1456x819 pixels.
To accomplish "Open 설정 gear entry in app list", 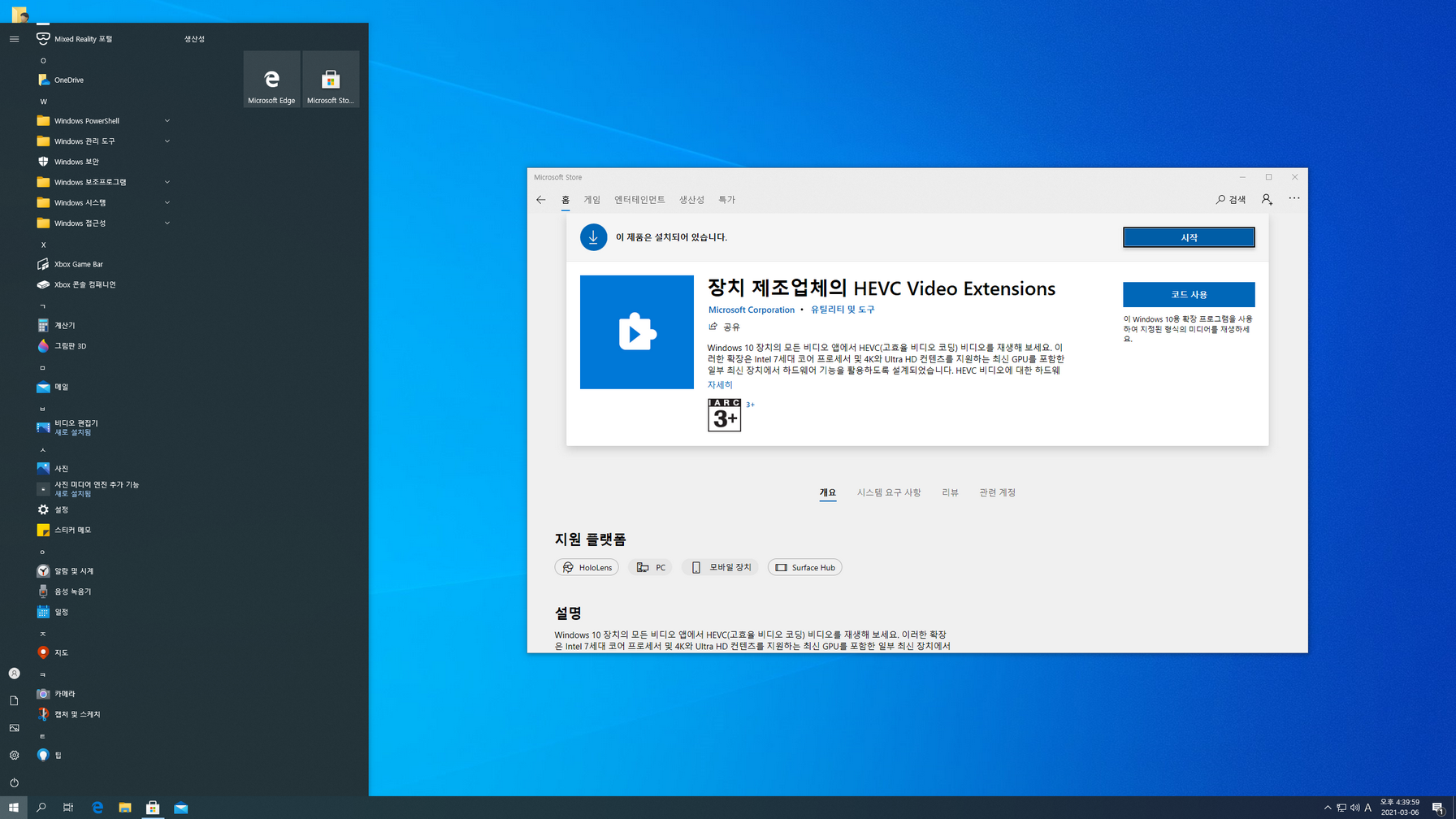I will (x=104, y=509).
